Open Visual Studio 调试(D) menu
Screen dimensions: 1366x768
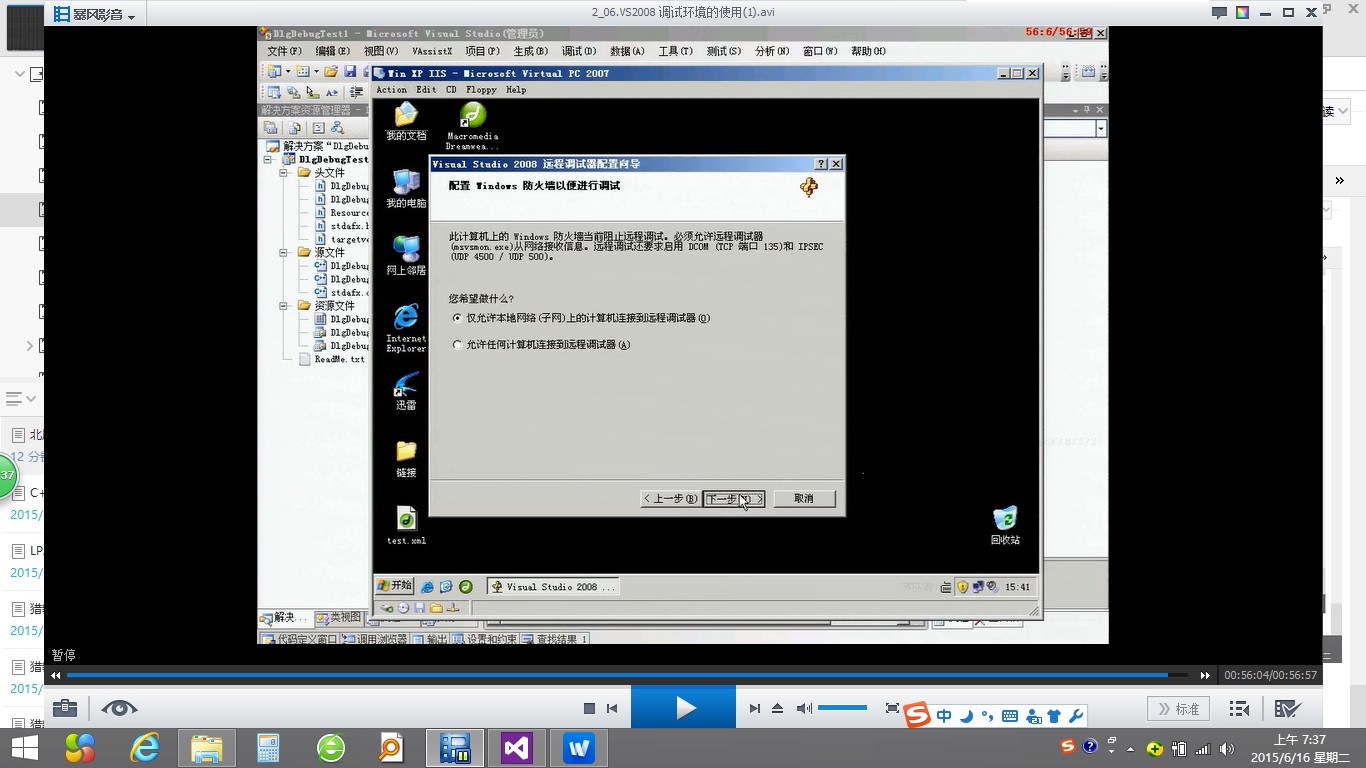click(x=578, y=51)
